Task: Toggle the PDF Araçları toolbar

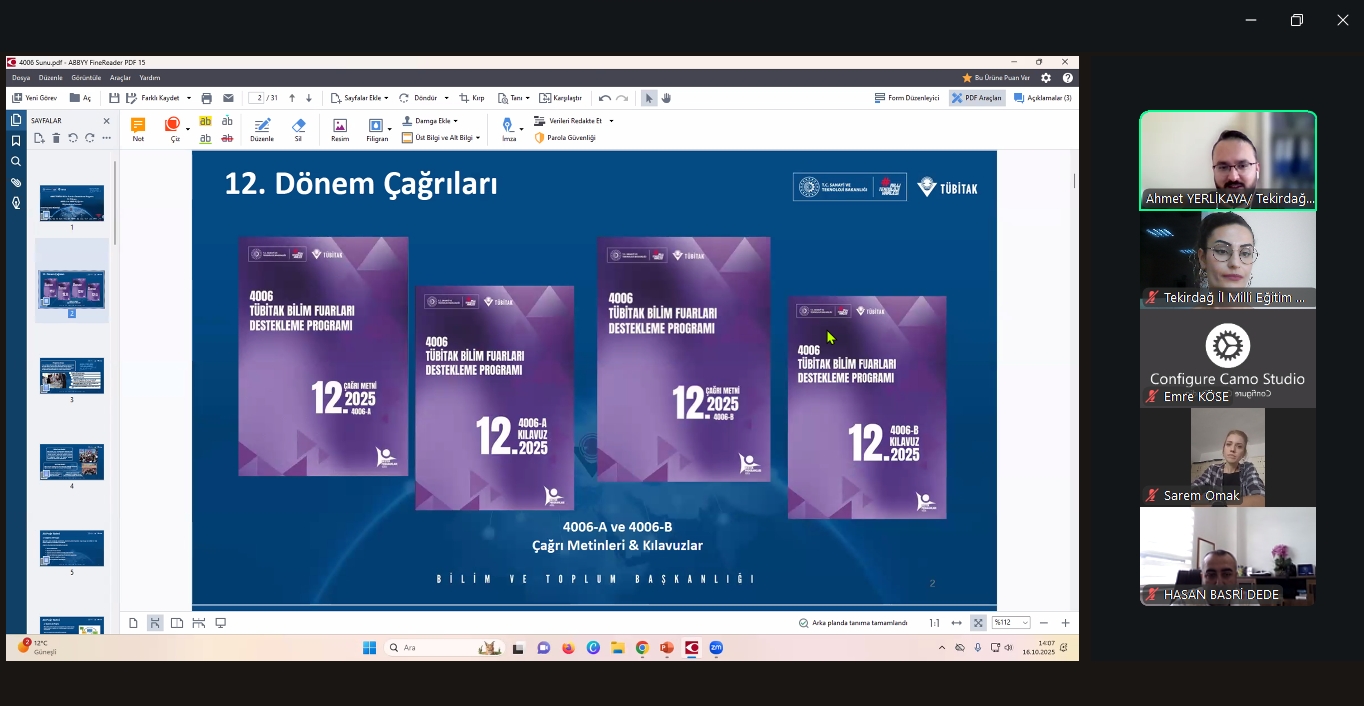Action: click(977, 98)
